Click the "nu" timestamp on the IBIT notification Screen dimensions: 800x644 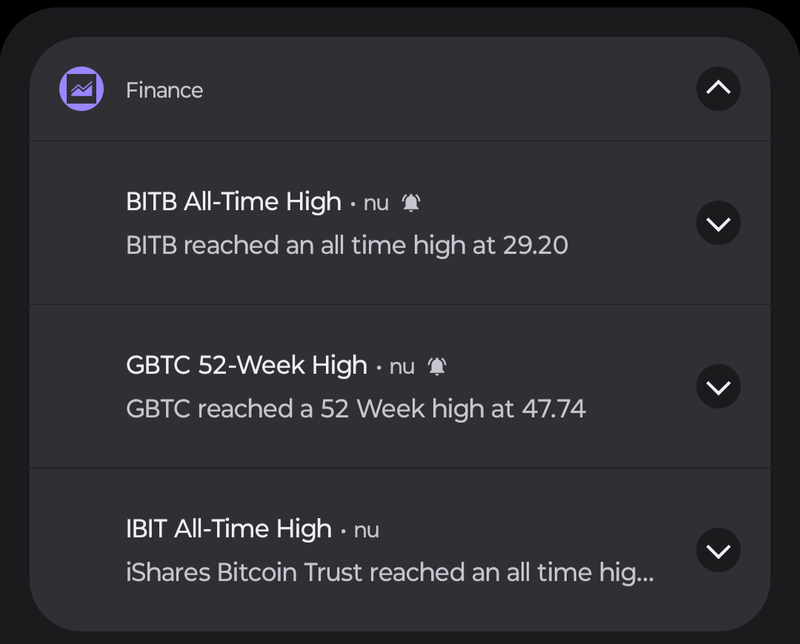pyautogui.click(x=366, y=530)
